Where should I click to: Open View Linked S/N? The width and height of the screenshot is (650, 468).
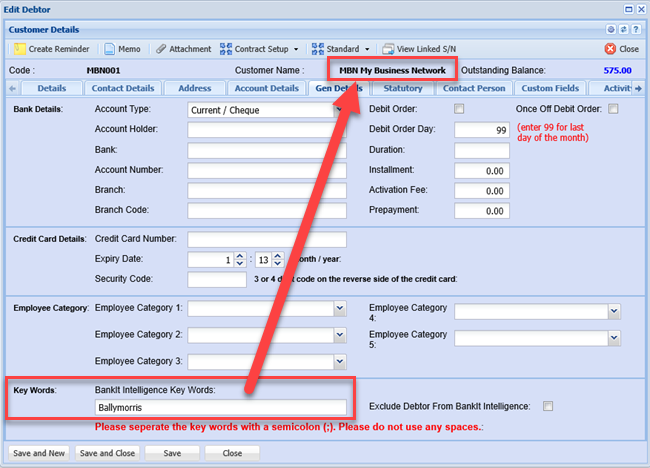point(421,49)
